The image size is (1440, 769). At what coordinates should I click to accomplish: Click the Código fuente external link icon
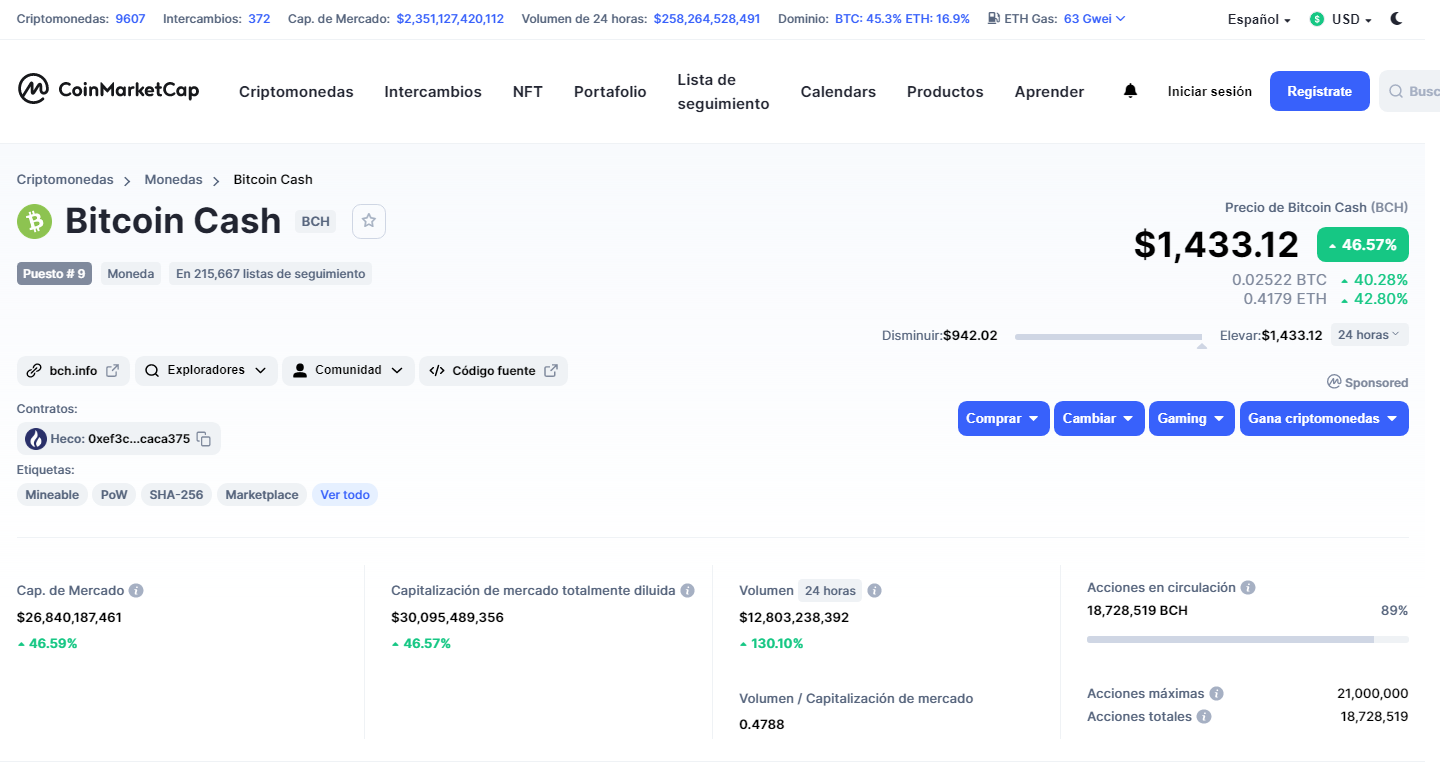click(x=551, y=370)
